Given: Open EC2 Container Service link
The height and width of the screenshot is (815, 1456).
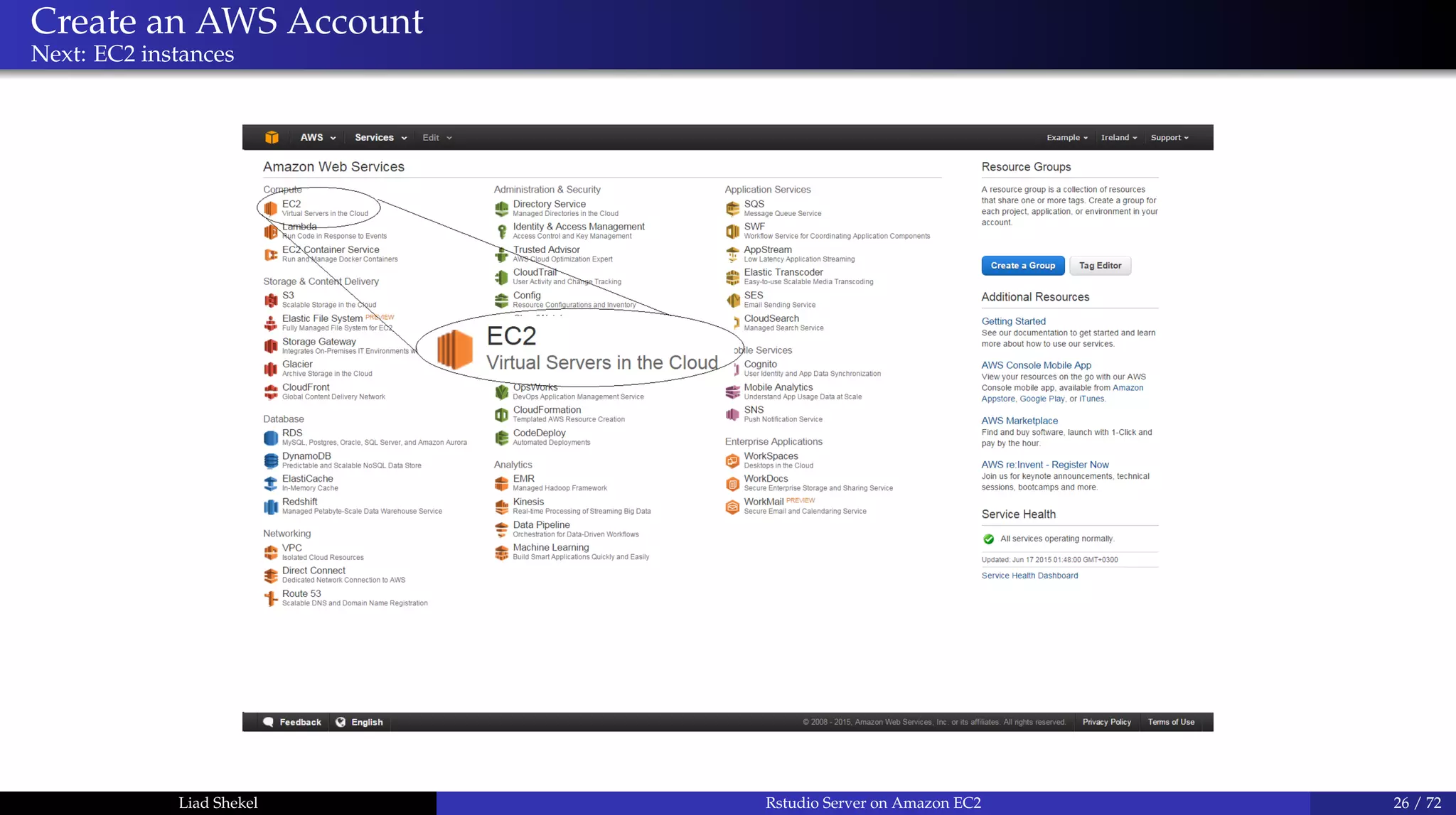Looking at the screenshot, I should pos(331,249).
